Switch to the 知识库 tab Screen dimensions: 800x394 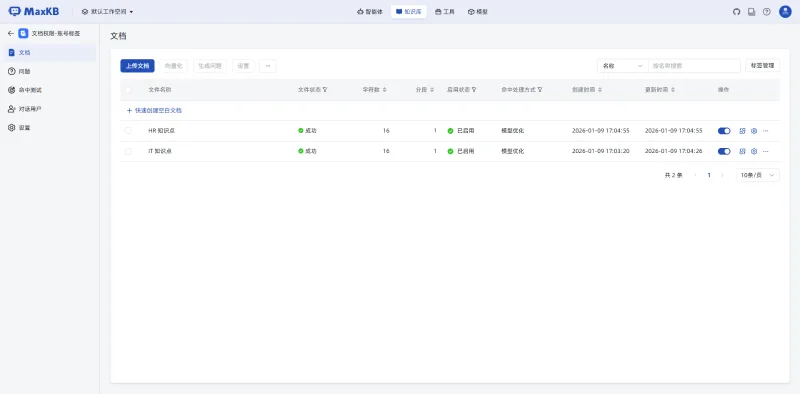point(409,12)
